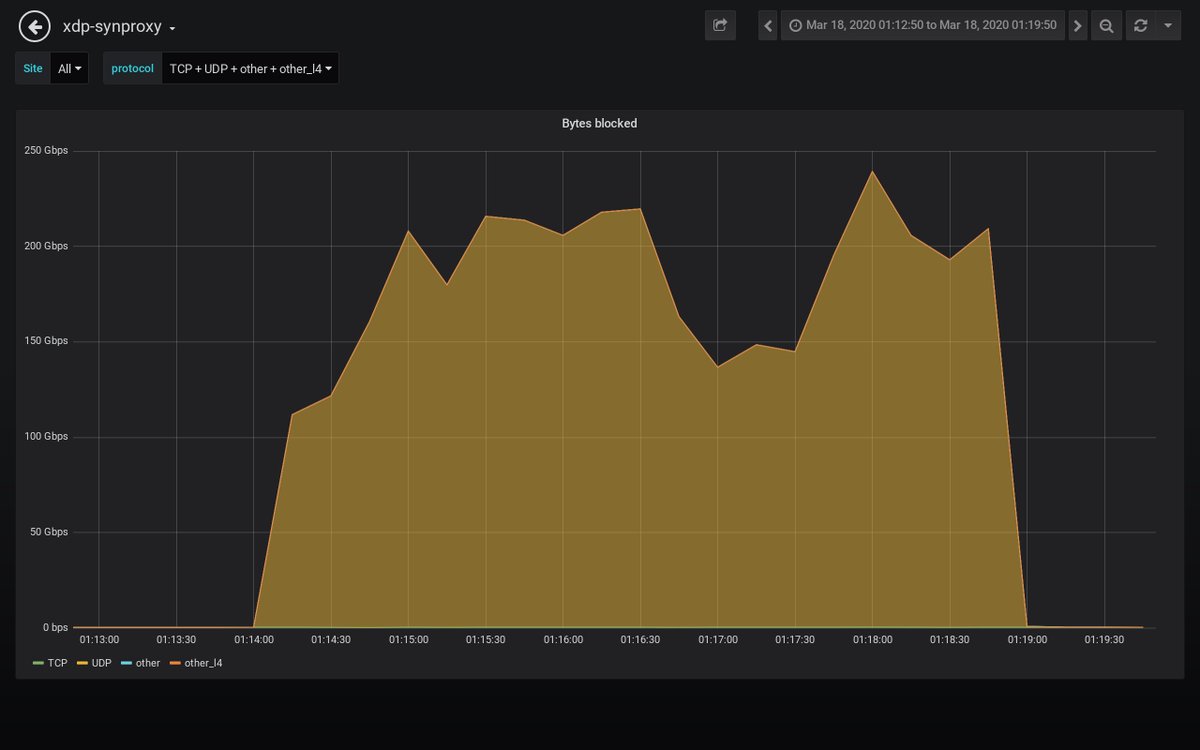Viewport: 1200px width, 750px height.
Task: Refresh the dashboard data
Action: click(x=1139, y=25)
